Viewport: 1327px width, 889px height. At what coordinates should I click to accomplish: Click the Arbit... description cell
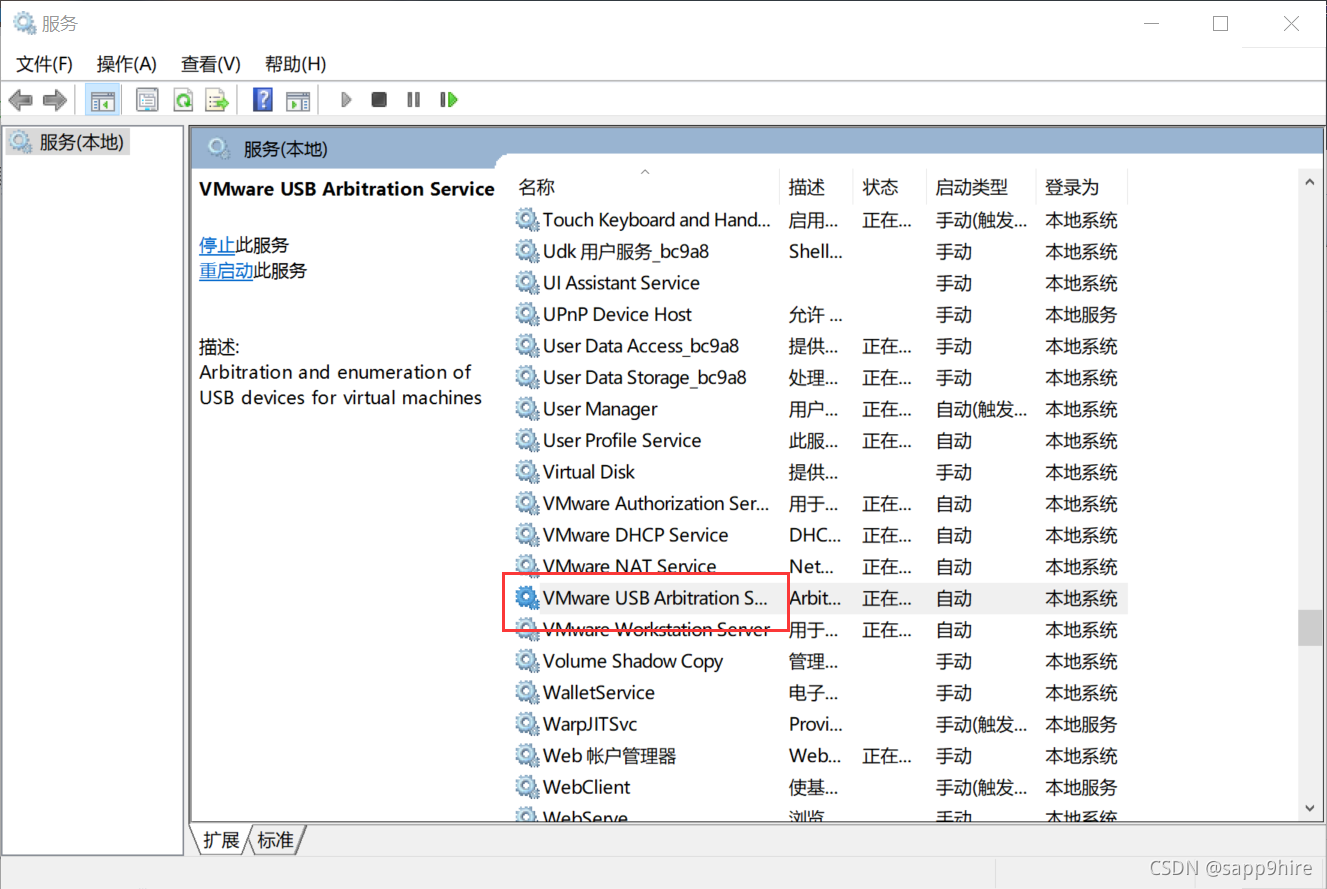coord(815,598)
